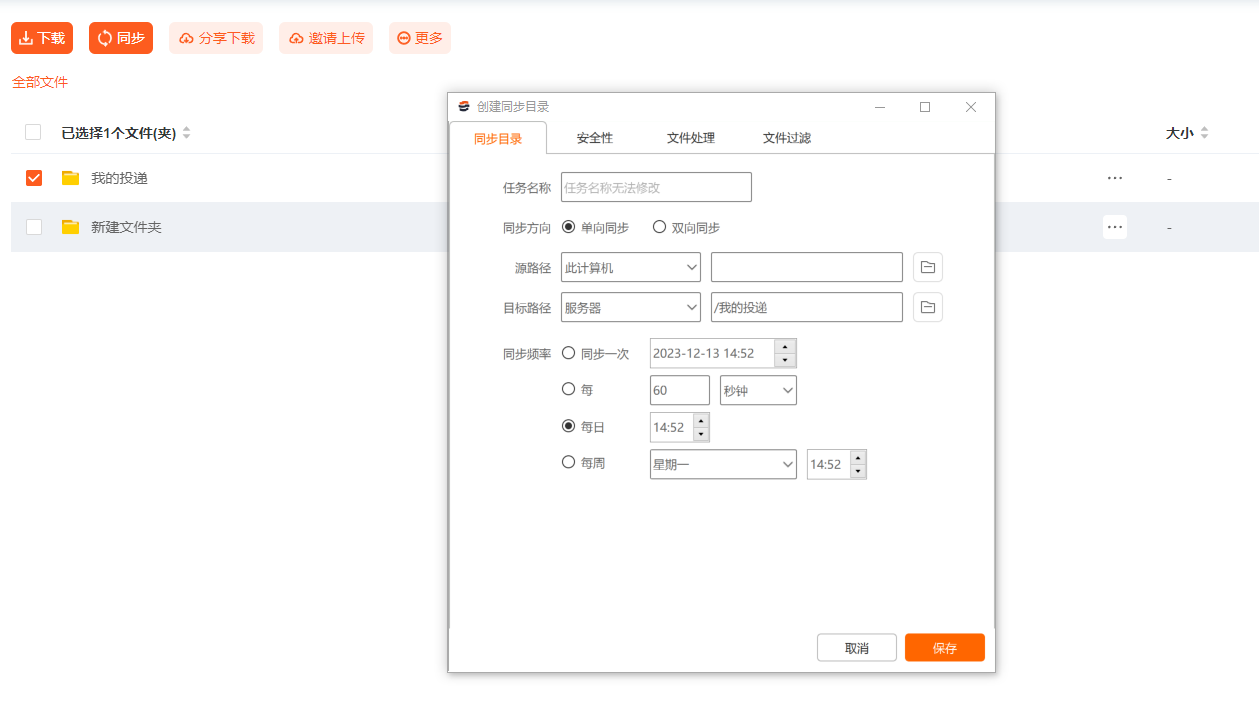Switch to the 安全性 tab

point(595,138)
